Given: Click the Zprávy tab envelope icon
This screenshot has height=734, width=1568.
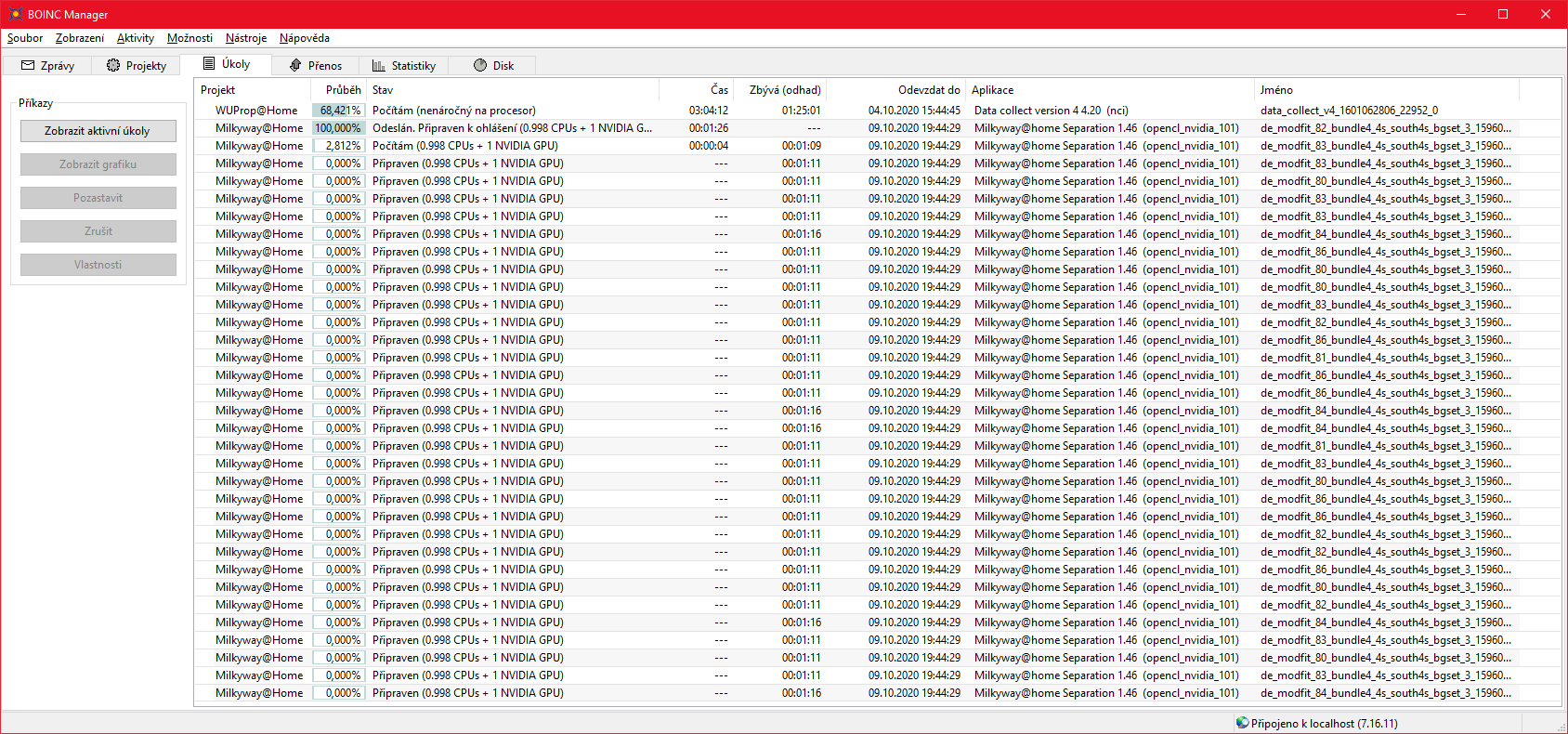Looking at the screenshot, I should click(x=28, y=66).
